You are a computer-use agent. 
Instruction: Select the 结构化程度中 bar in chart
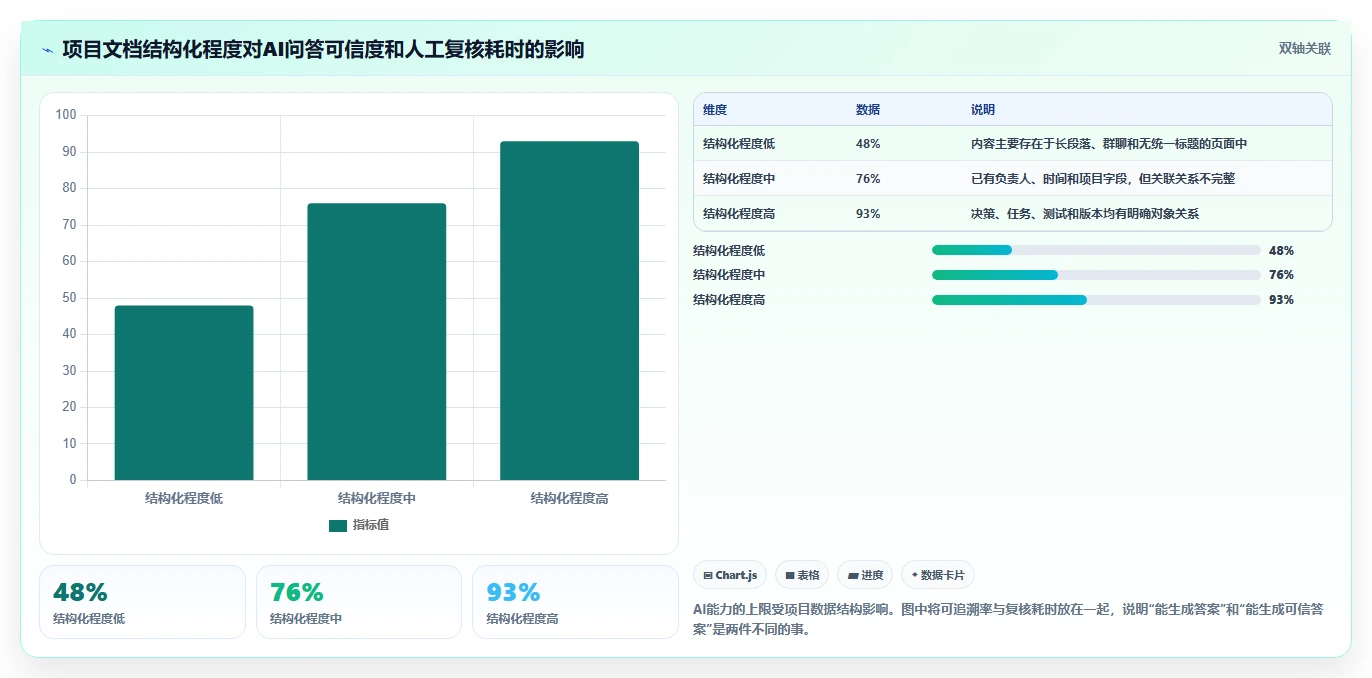pyautogui.click(x=377, y=342)
